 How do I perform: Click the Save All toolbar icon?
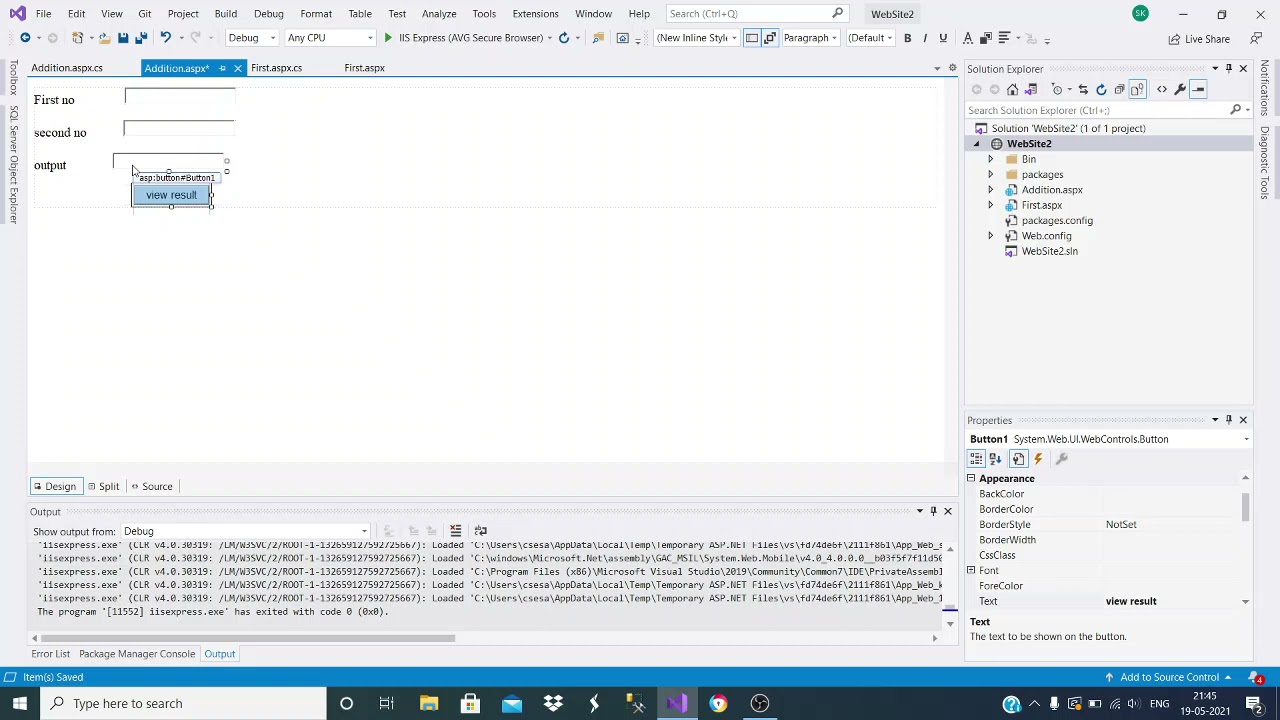coord(141,38)
